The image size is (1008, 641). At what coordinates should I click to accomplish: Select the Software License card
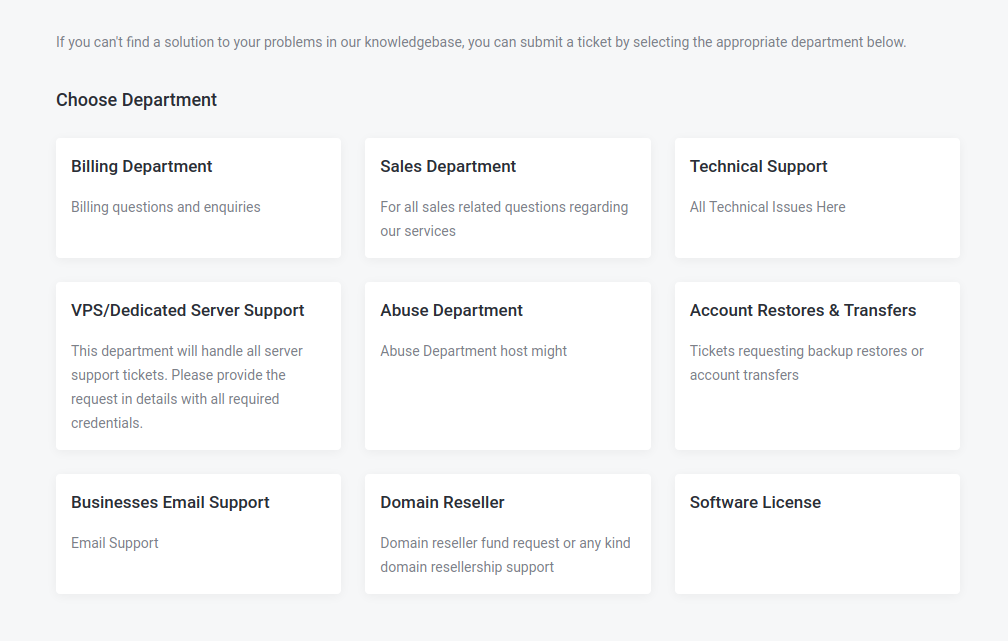pyautogui.click(x=817, y=534)
